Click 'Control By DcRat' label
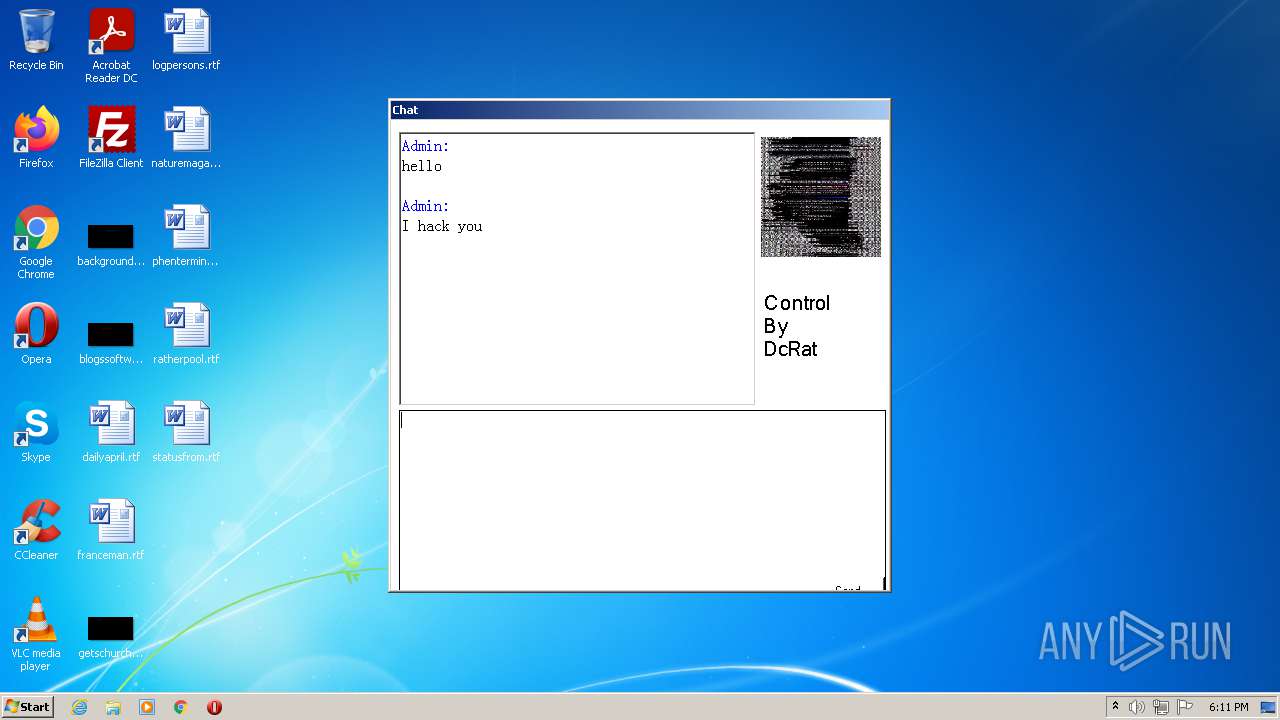1280x720 pixels. point(797,326)
